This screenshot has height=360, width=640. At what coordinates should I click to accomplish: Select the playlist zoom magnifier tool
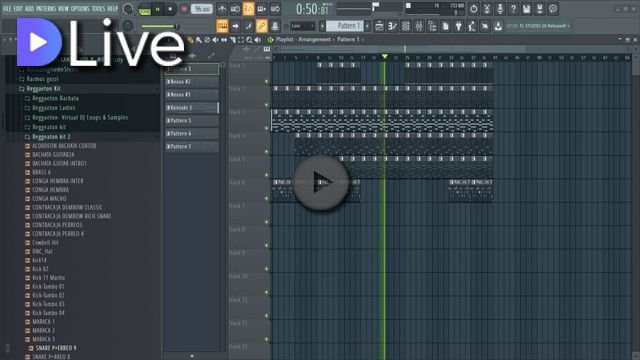tap(249, 40)
